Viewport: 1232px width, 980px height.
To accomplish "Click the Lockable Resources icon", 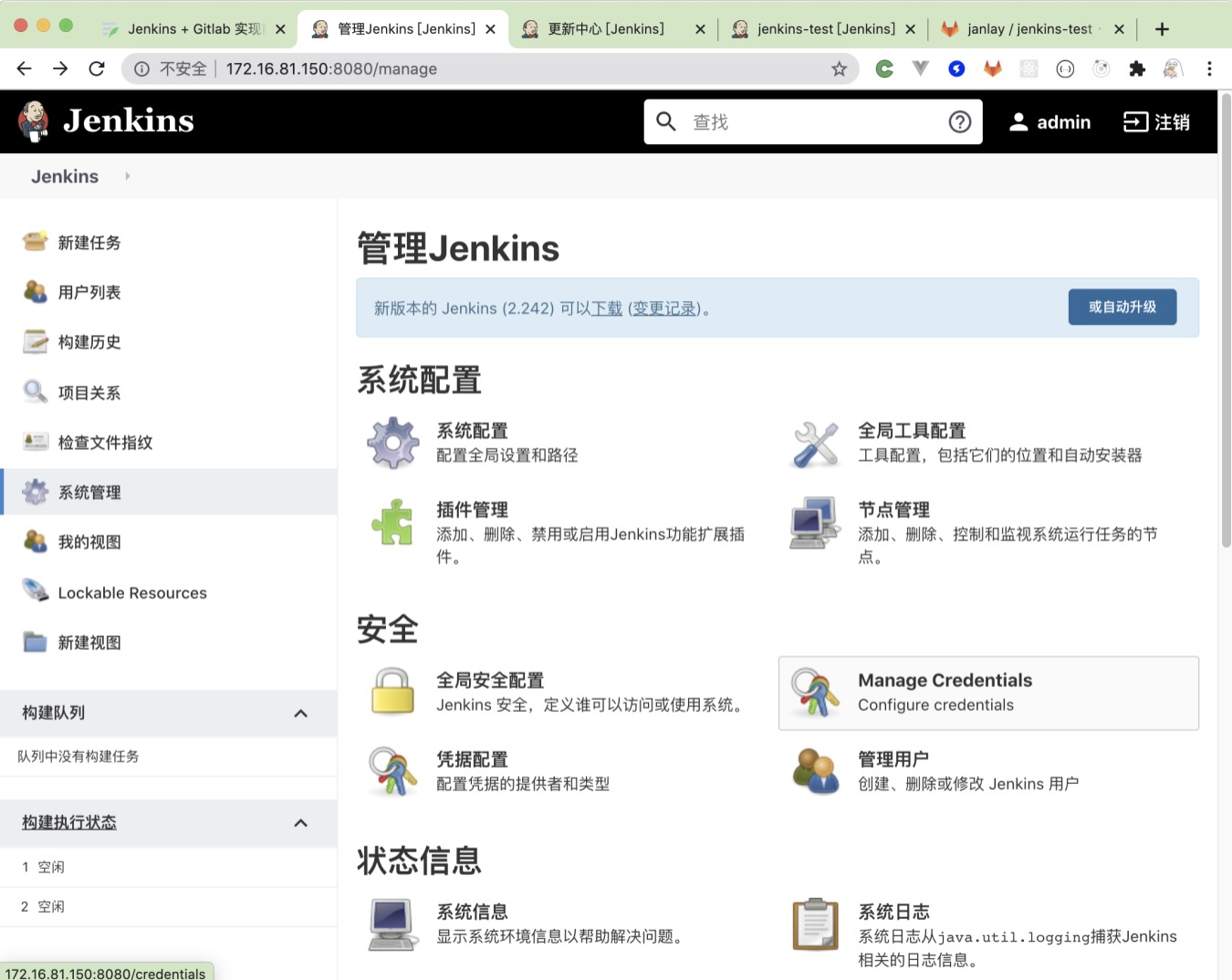I will coord(36,591).
